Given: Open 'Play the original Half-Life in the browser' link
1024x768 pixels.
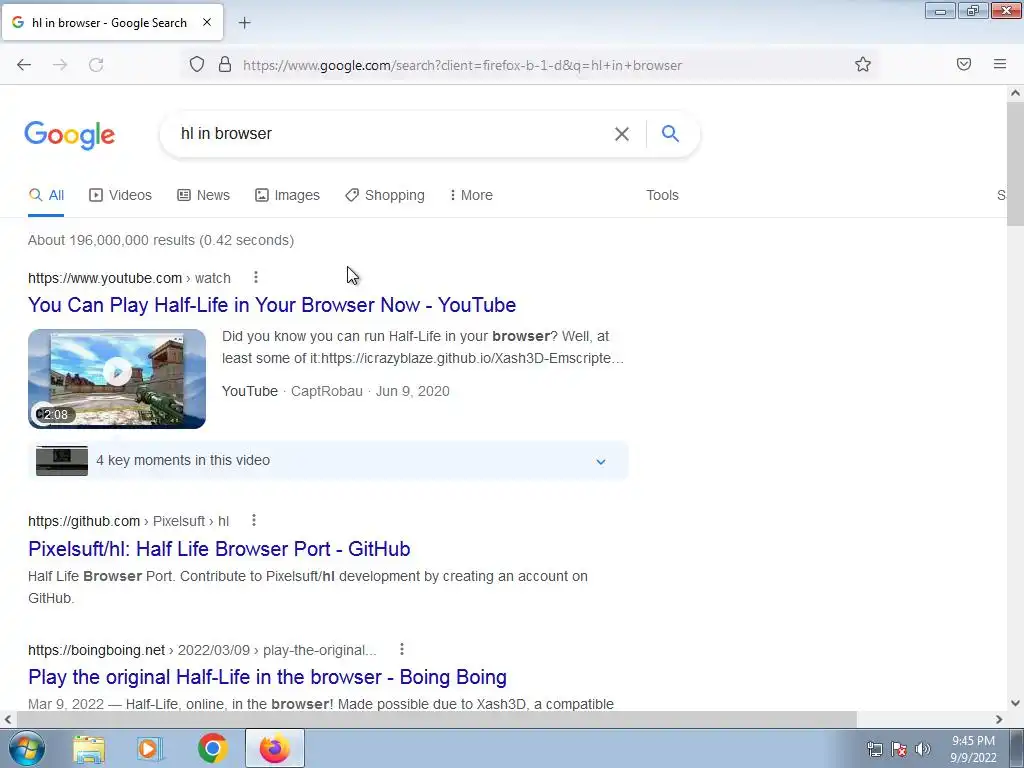Looking at the screenshot, I should click(267, 677).
